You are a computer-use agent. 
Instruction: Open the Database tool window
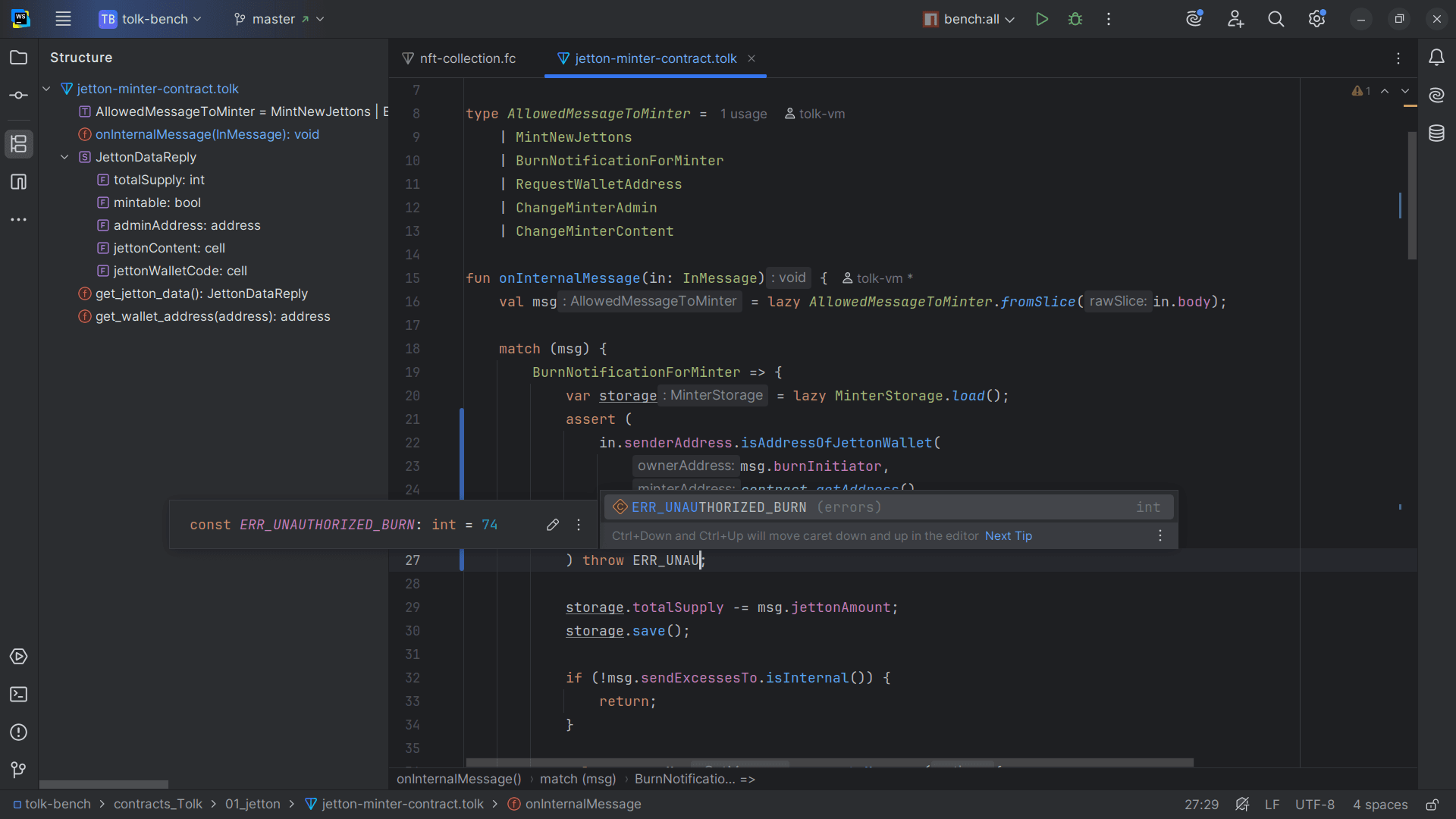1437,133
